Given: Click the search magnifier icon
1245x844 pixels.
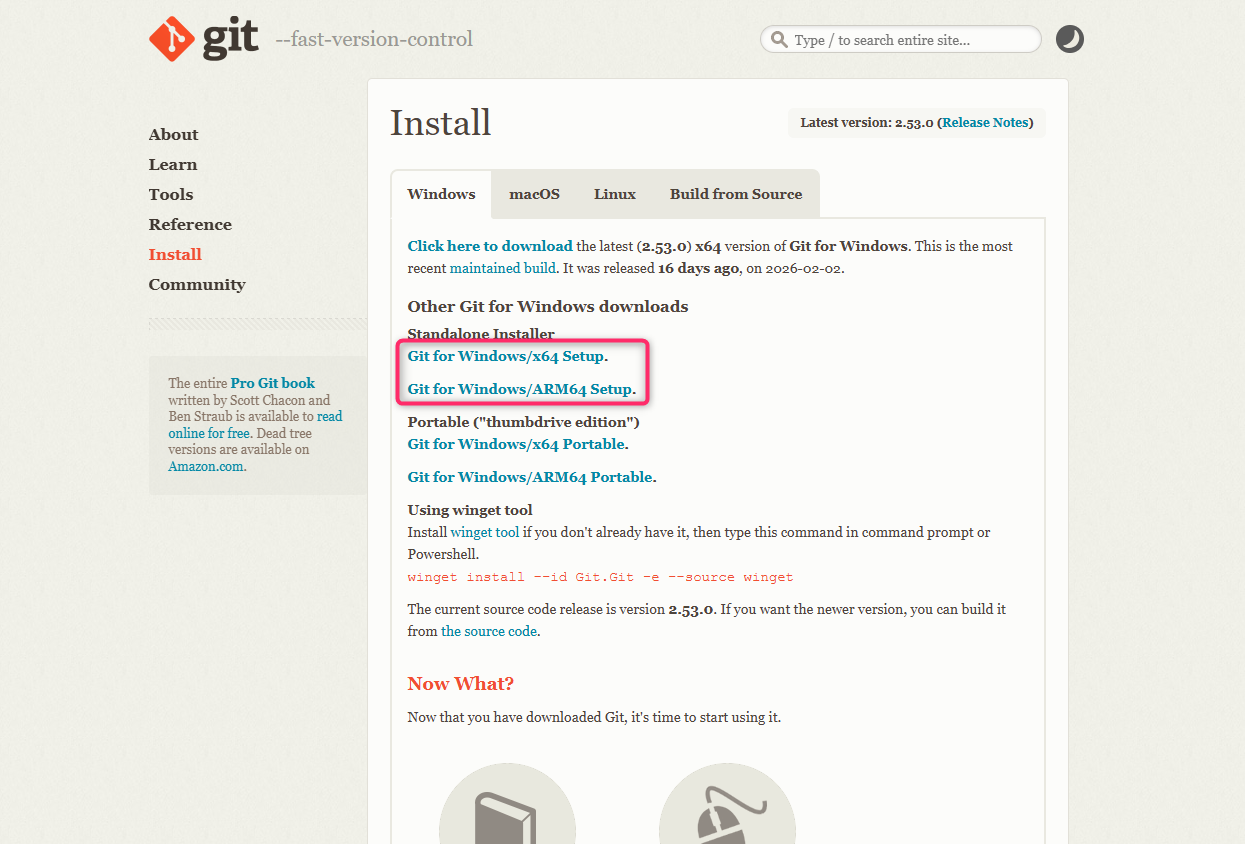Looking at the screenshot, I should click(778, 40).
